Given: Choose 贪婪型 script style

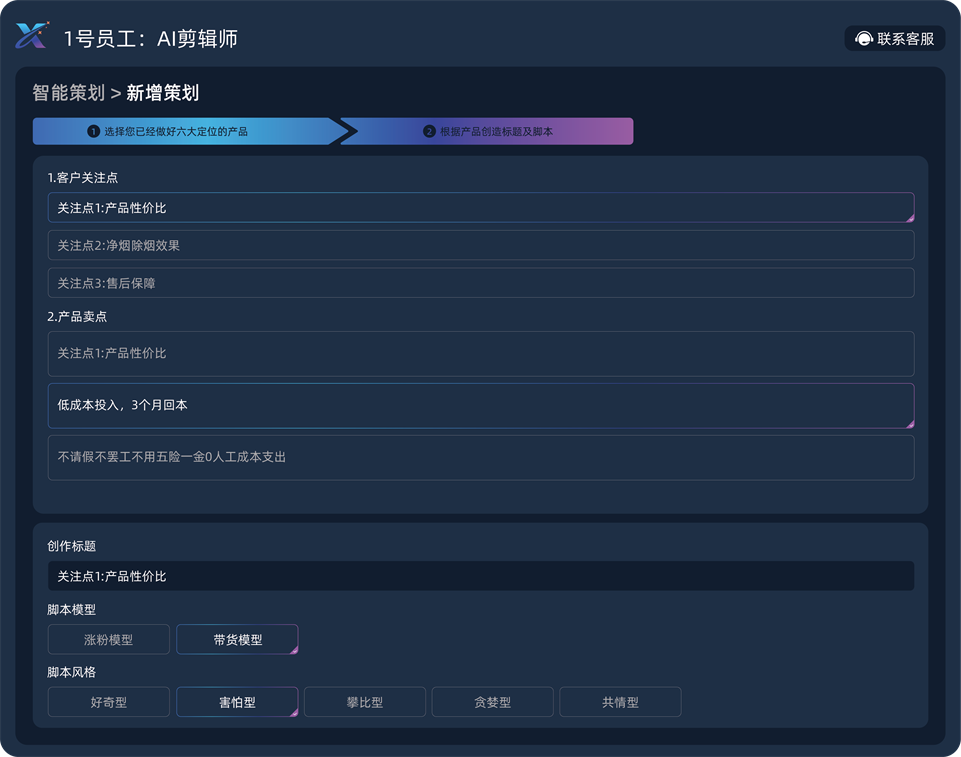Looking at the screenshot, I should click(492, 702).
